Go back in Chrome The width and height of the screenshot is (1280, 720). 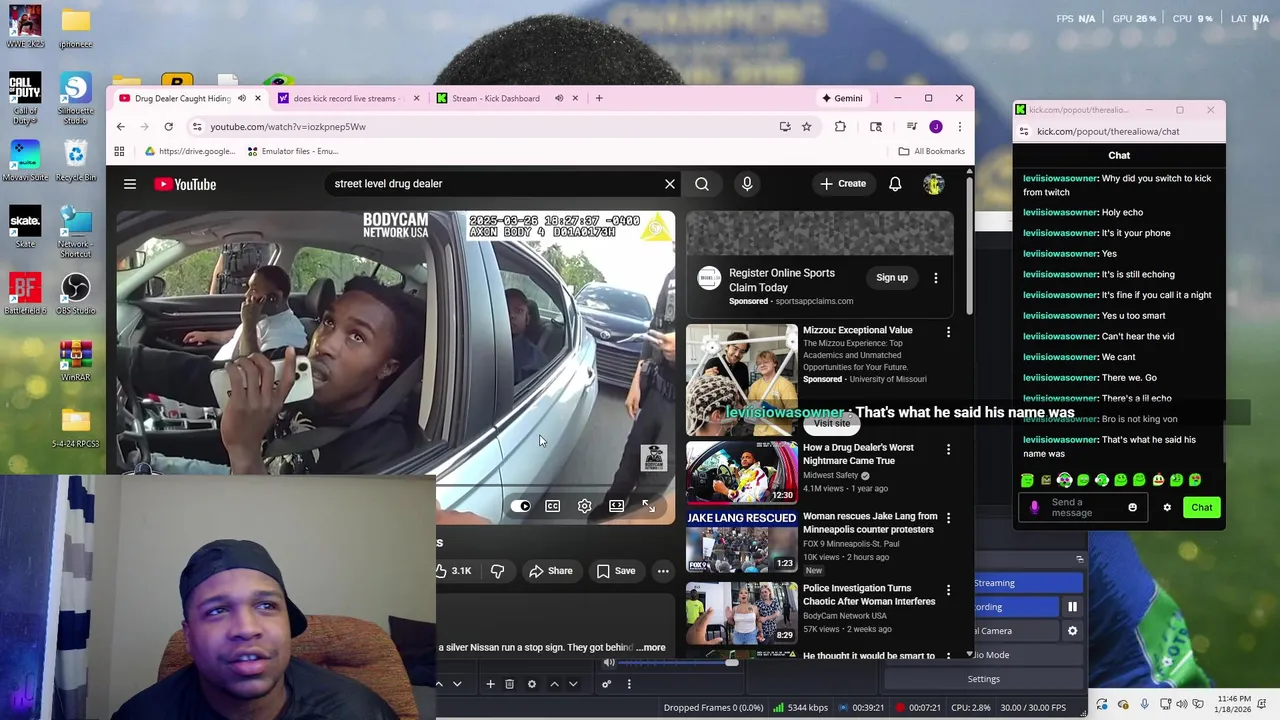120,127
